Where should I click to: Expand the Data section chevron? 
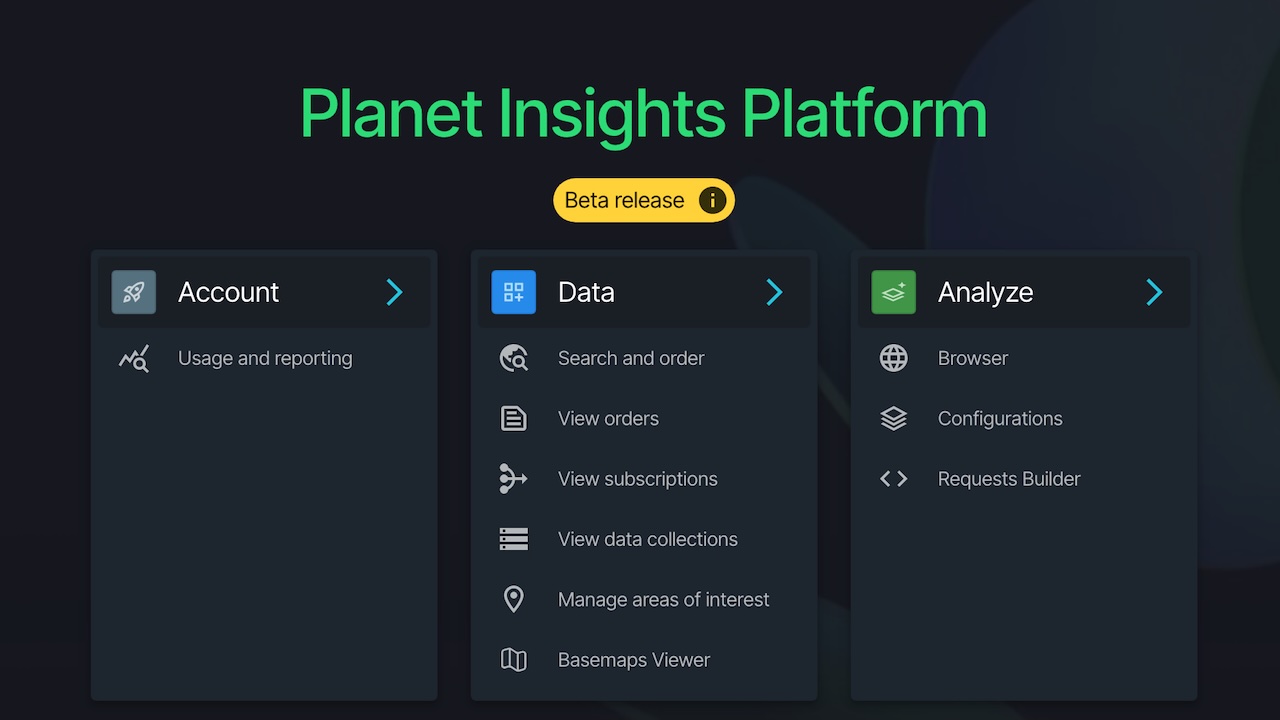(774, 292)
